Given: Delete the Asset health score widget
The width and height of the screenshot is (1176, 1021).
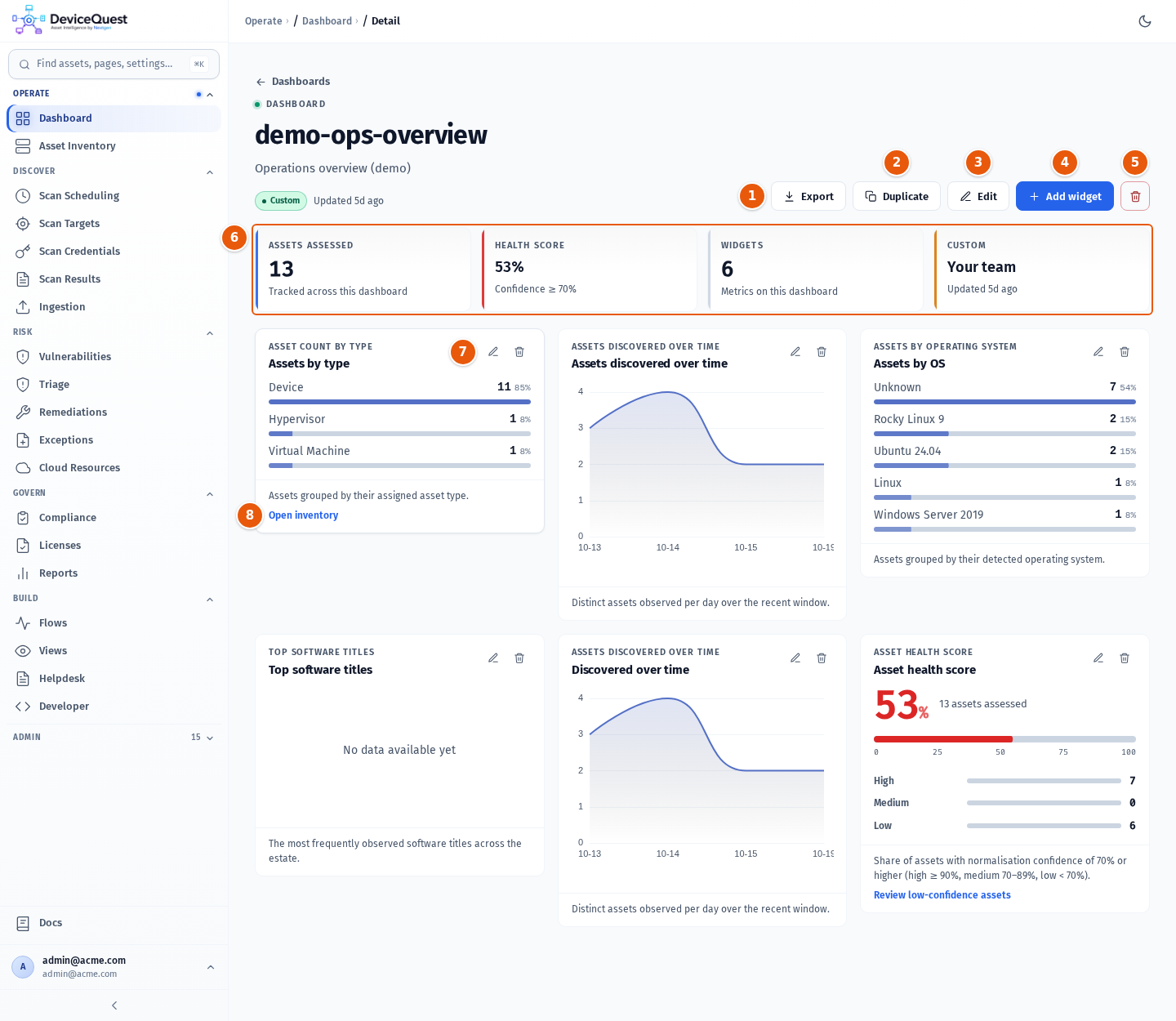Looking at the screenshot, I should pos(1125,658).
